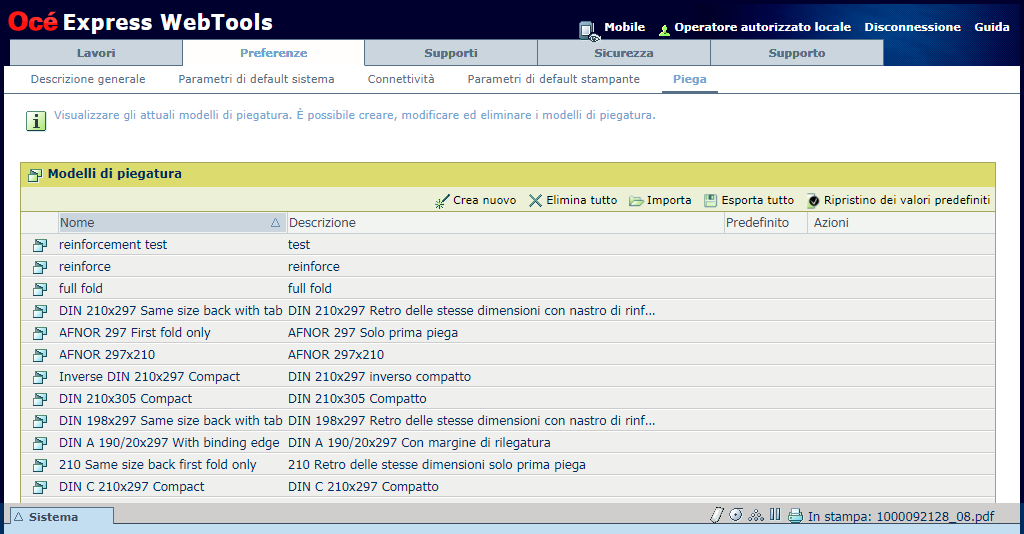Click DIN 210x305 Compact row icon

point(40,399)
